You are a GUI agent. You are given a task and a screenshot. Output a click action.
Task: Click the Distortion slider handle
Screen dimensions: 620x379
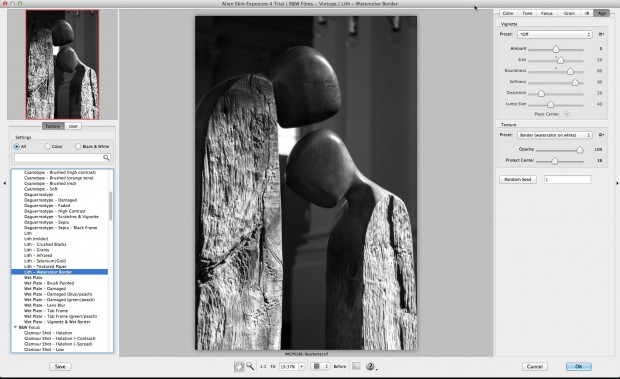point(541,93)
